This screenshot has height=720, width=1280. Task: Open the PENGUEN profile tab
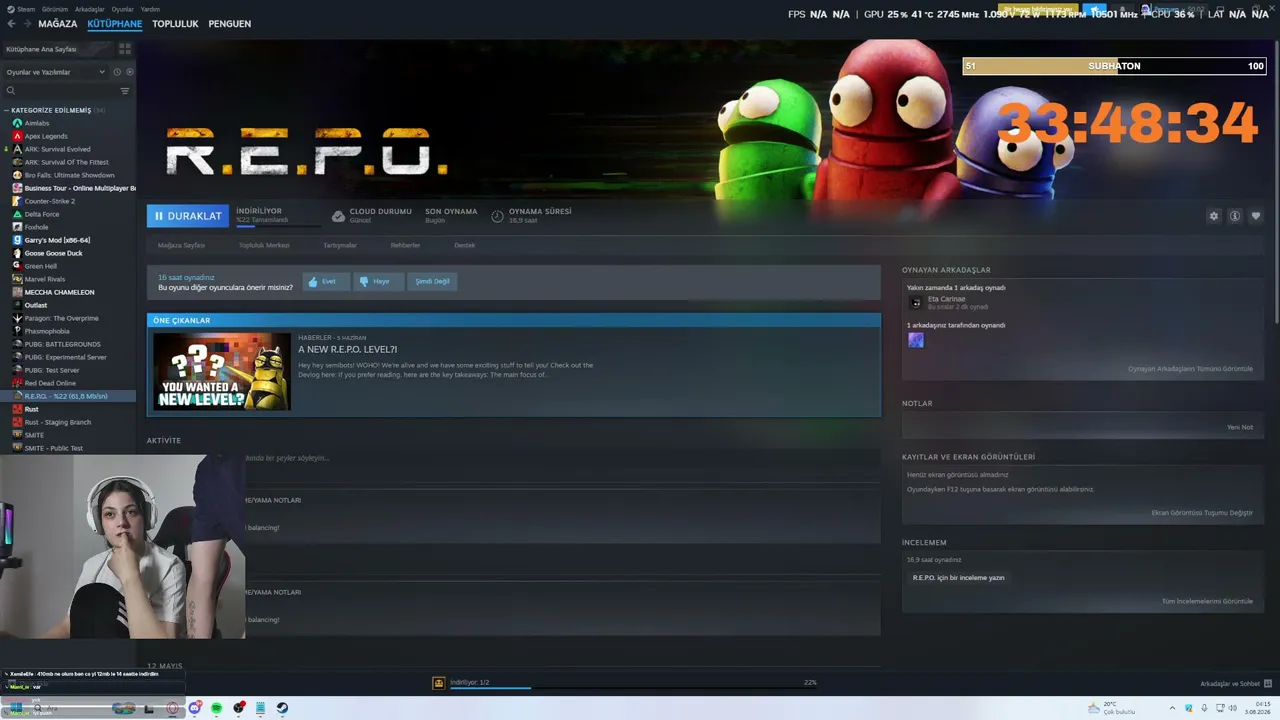click(230, 24)
